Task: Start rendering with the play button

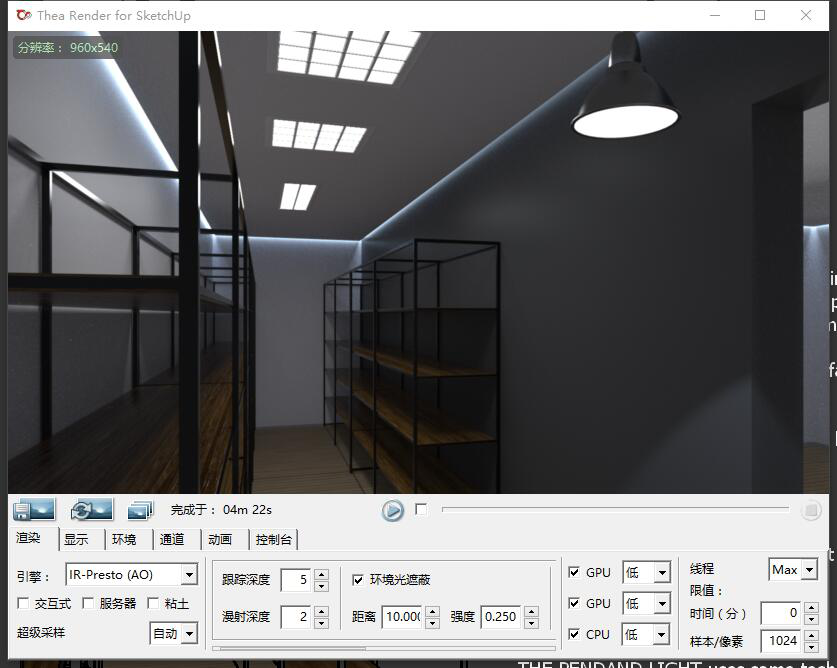Action: (x=393, y=510)
